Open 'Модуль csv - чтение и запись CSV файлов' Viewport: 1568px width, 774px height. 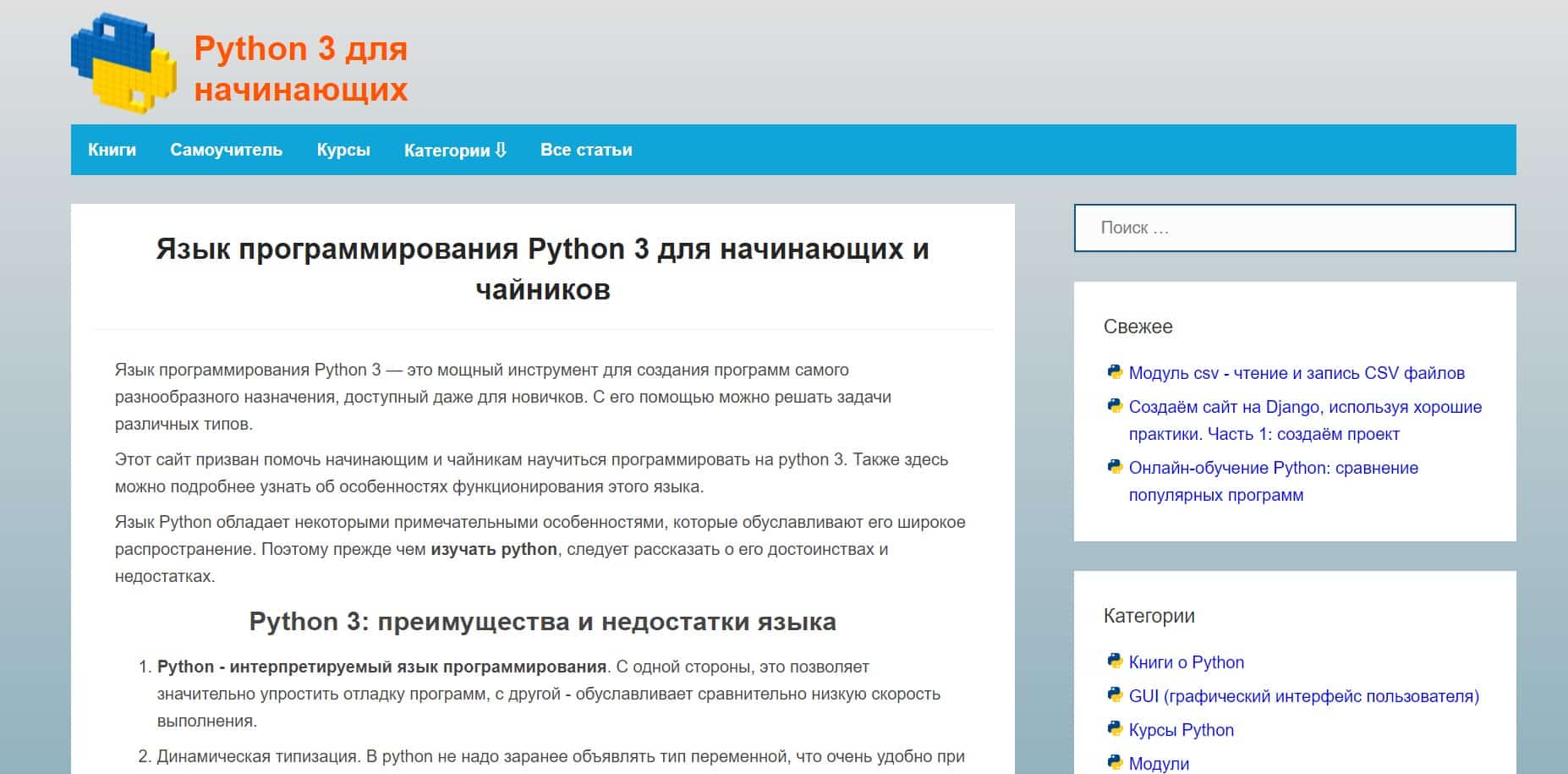point(1297,373)
